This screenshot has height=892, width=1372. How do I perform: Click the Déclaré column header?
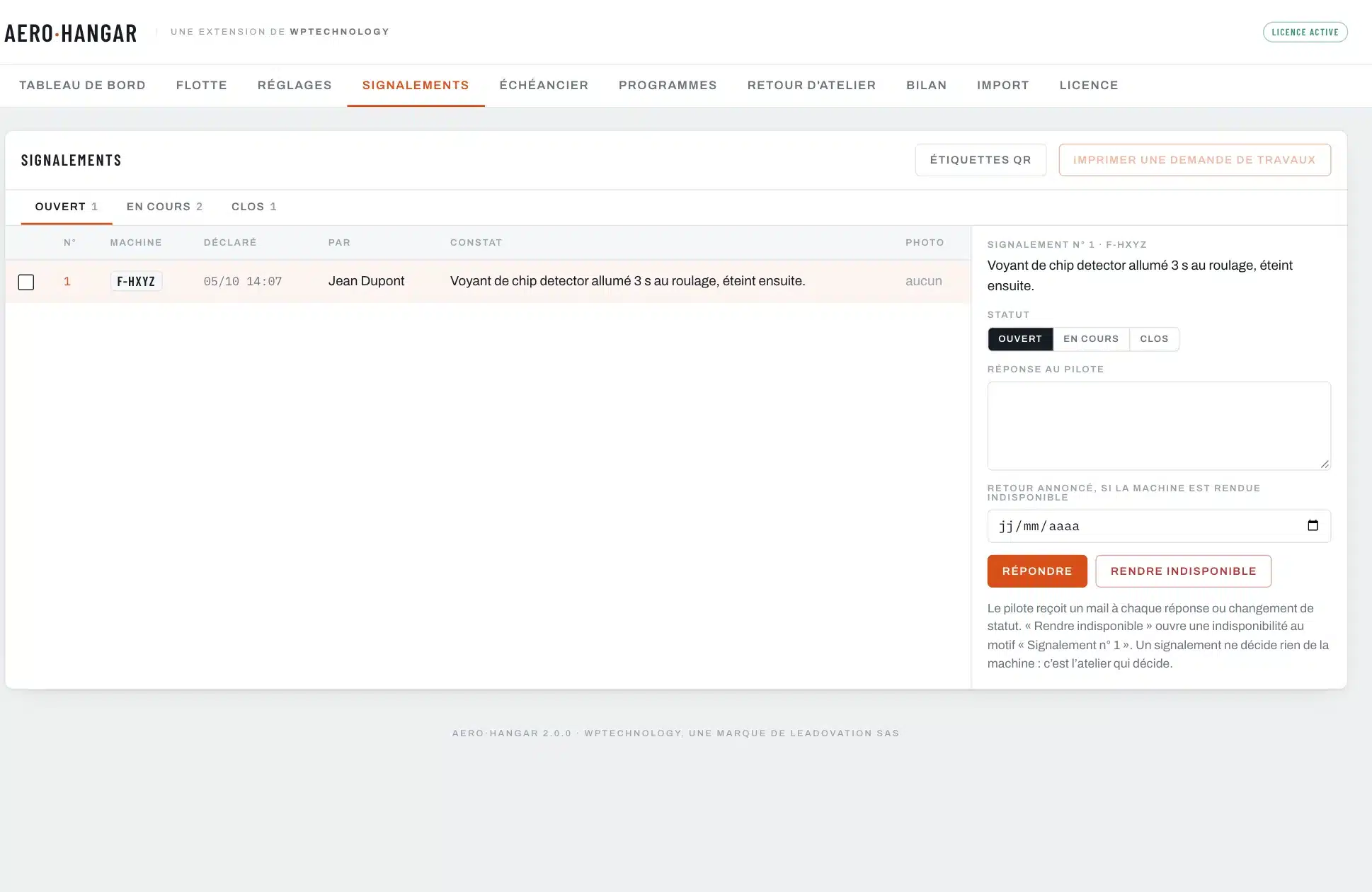point(230,242)
